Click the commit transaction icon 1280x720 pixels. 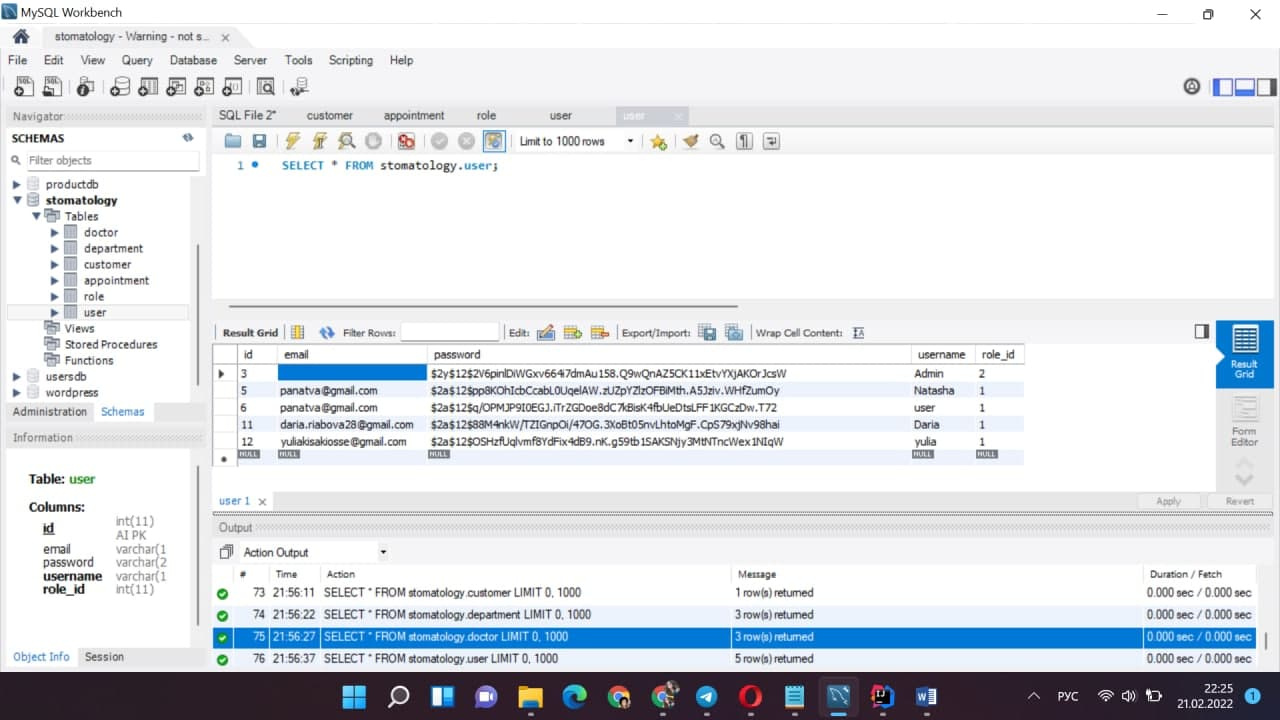[x=439, y=141]
